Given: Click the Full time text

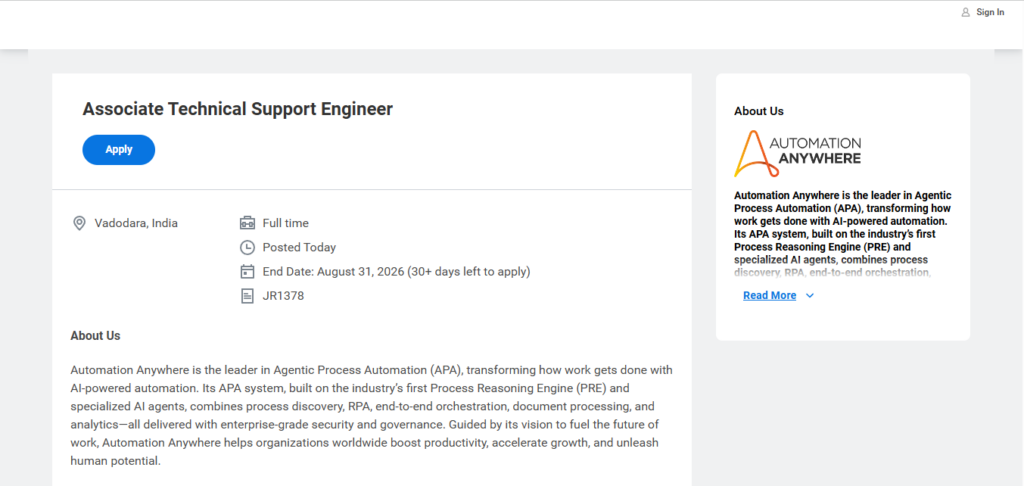Looking at the screenshot, I should pos(285,223).
